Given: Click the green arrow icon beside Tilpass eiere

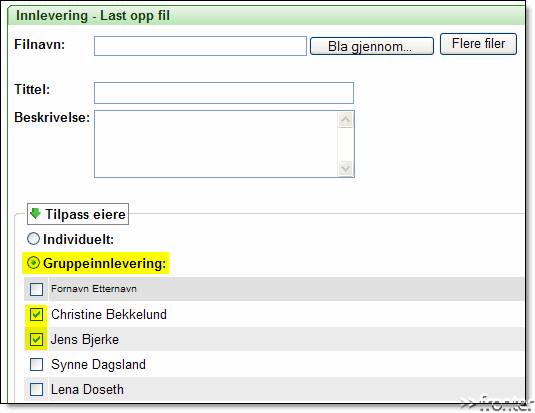Looking at the screenshot, I should click(x=35, y=214).
